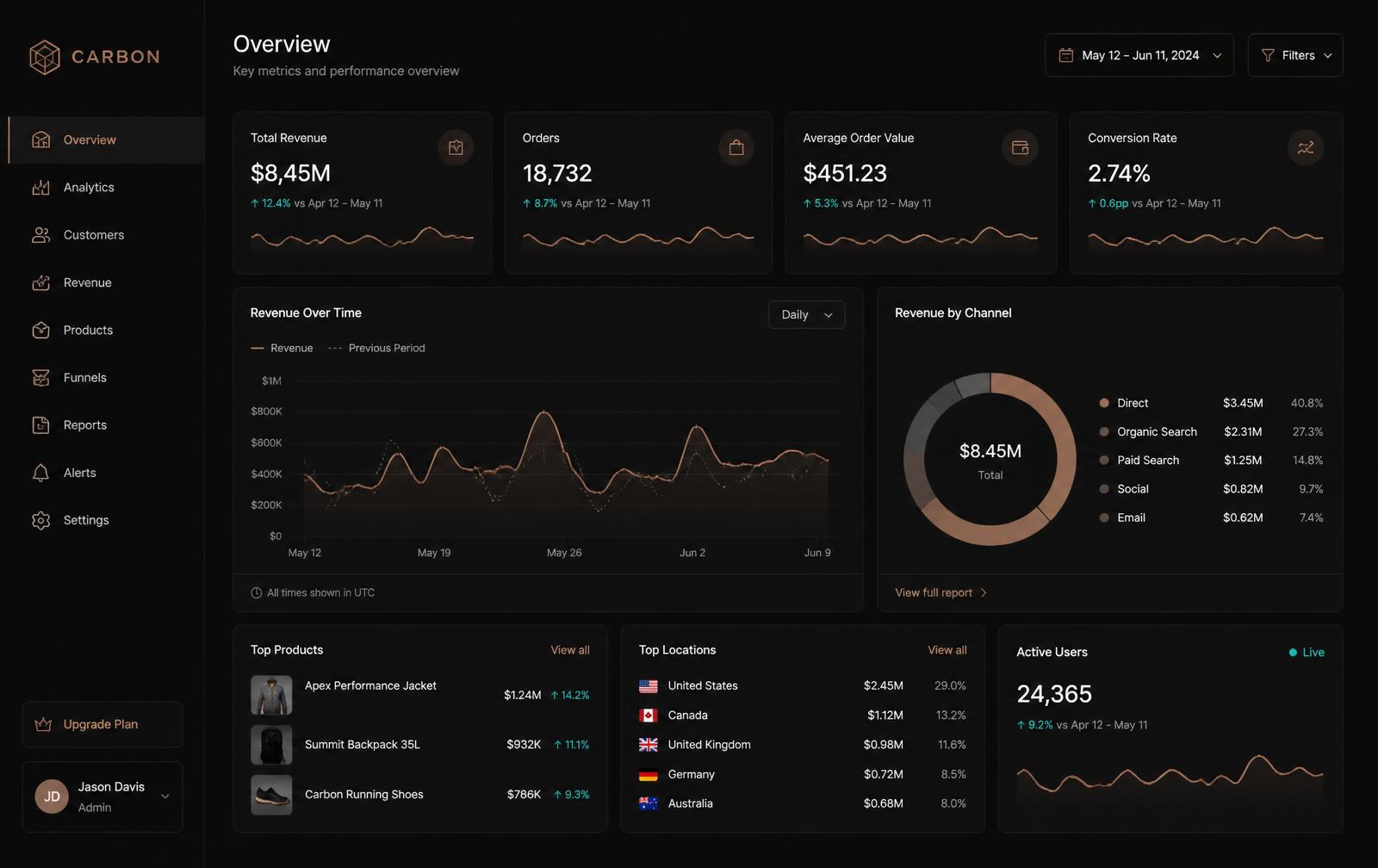Image resolution: width=1378 pixels, height=868 pixels.
Task: Click View all in Top Products
Action: (570, 650)
